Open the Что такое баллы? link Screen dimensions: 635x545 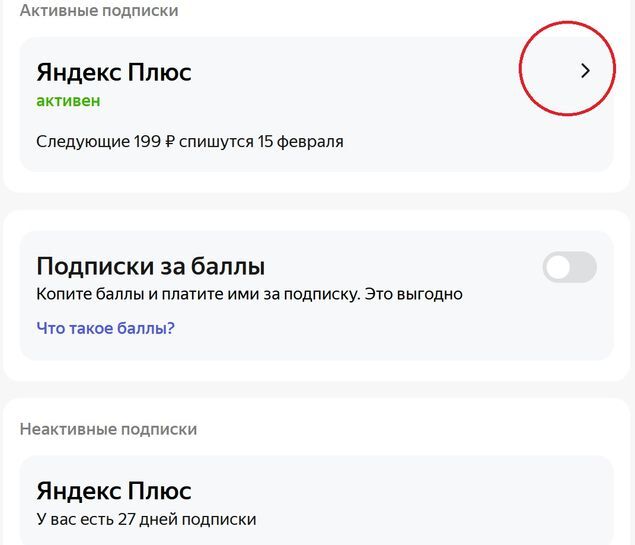[105, 327]
